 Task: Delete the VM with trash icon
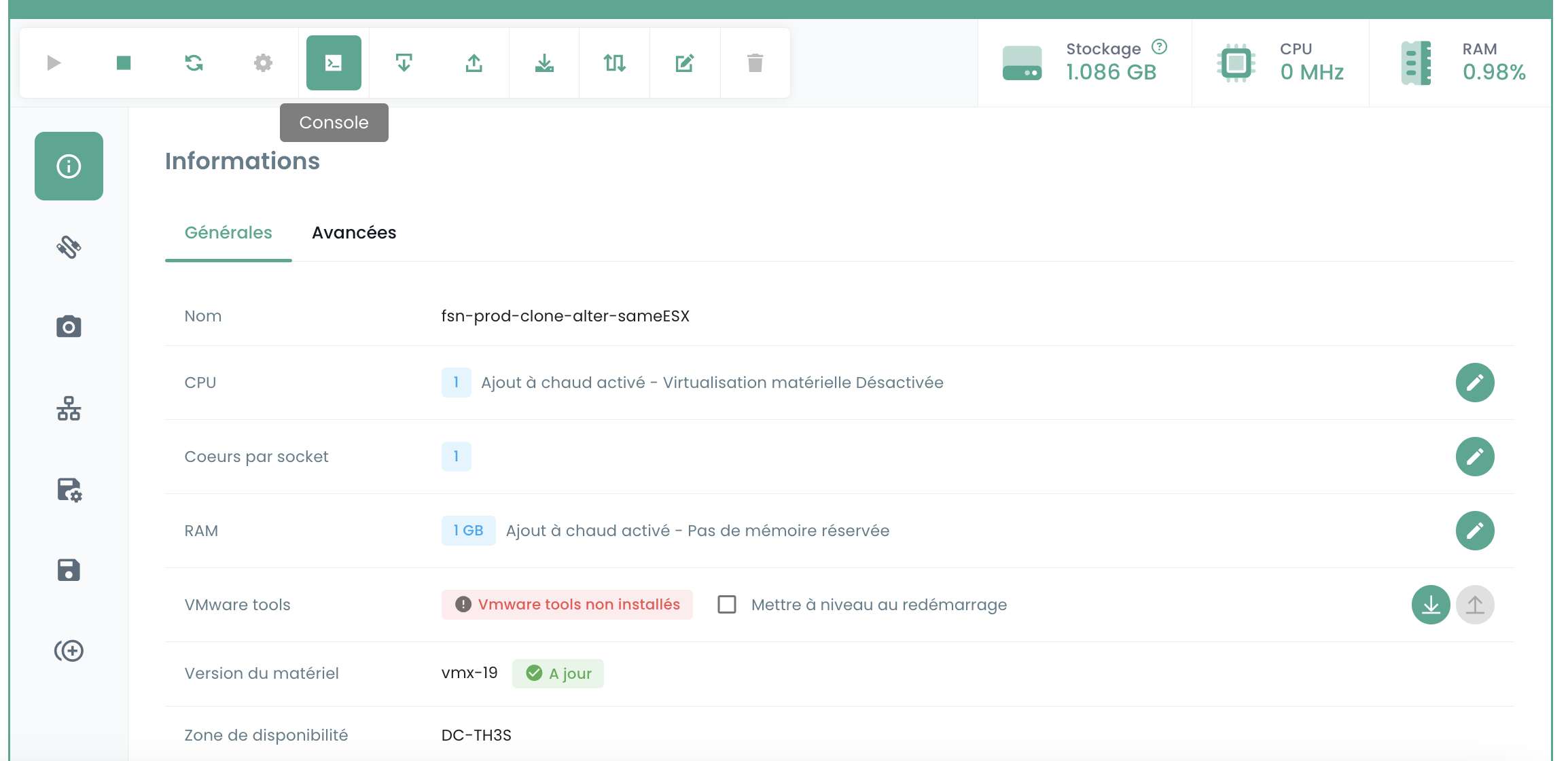click(755, 63)
